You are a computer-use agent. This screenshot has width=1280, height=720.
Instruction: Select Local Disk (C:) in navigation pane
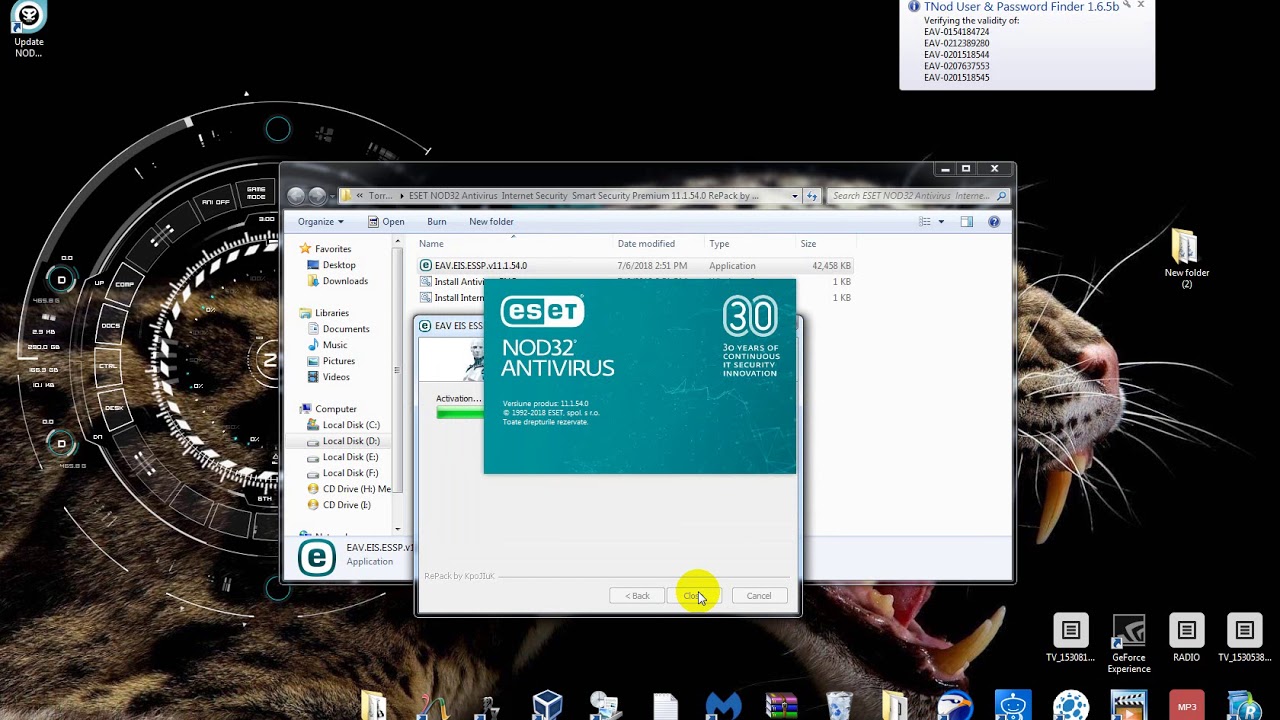351,425
